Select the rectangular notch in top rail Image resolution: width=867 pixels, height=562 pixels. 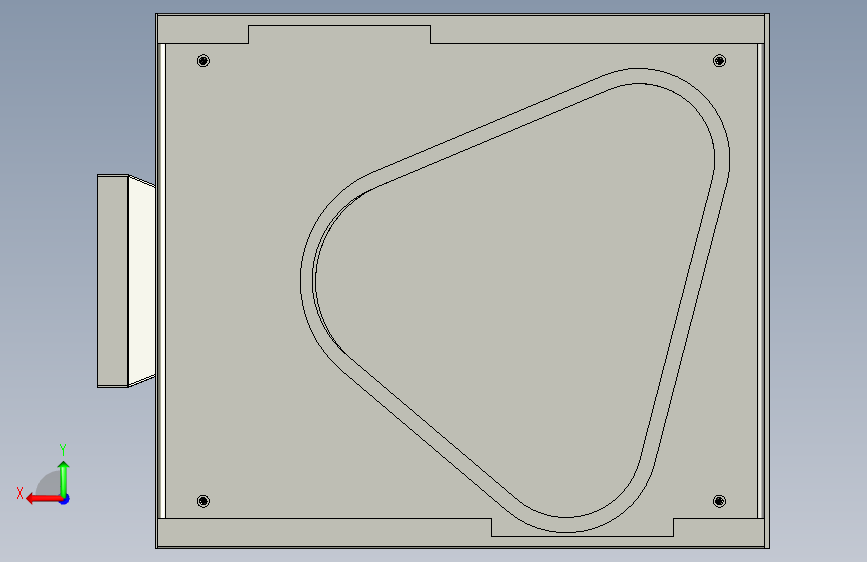pyautogui.click(x=340, y=34)
